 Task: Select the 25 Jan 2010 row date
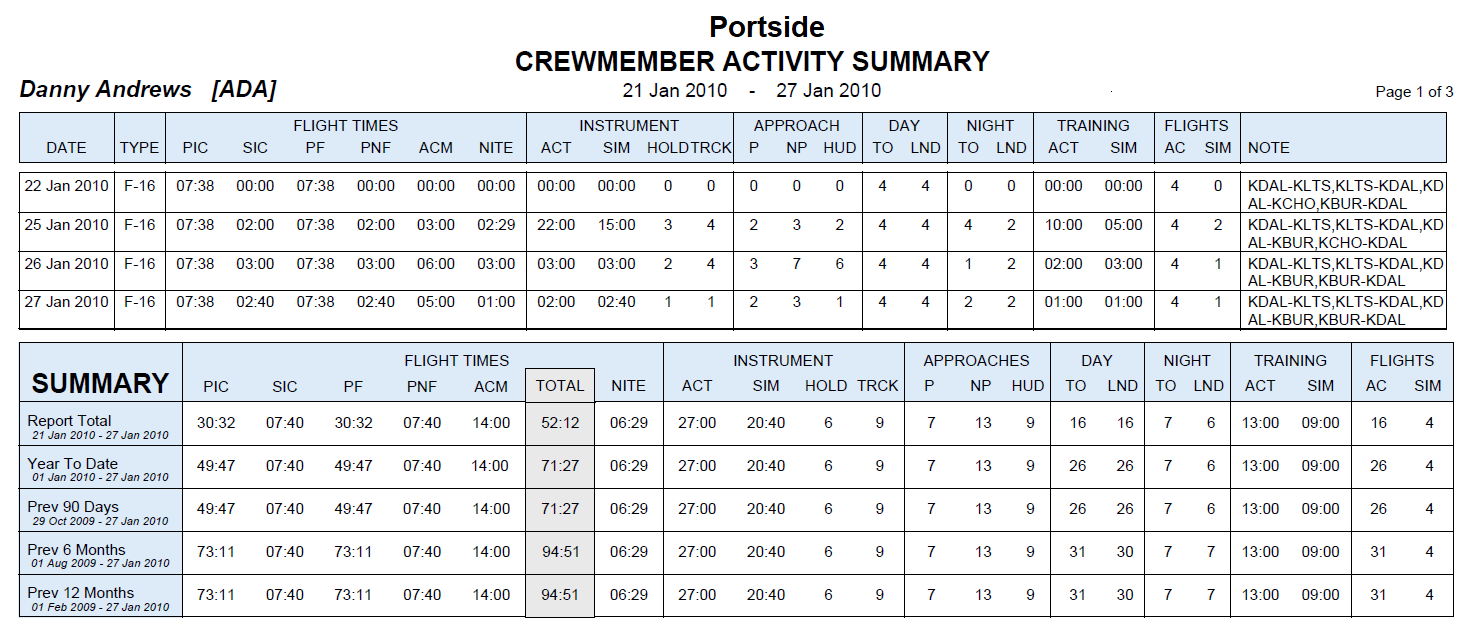click(66, 225)
